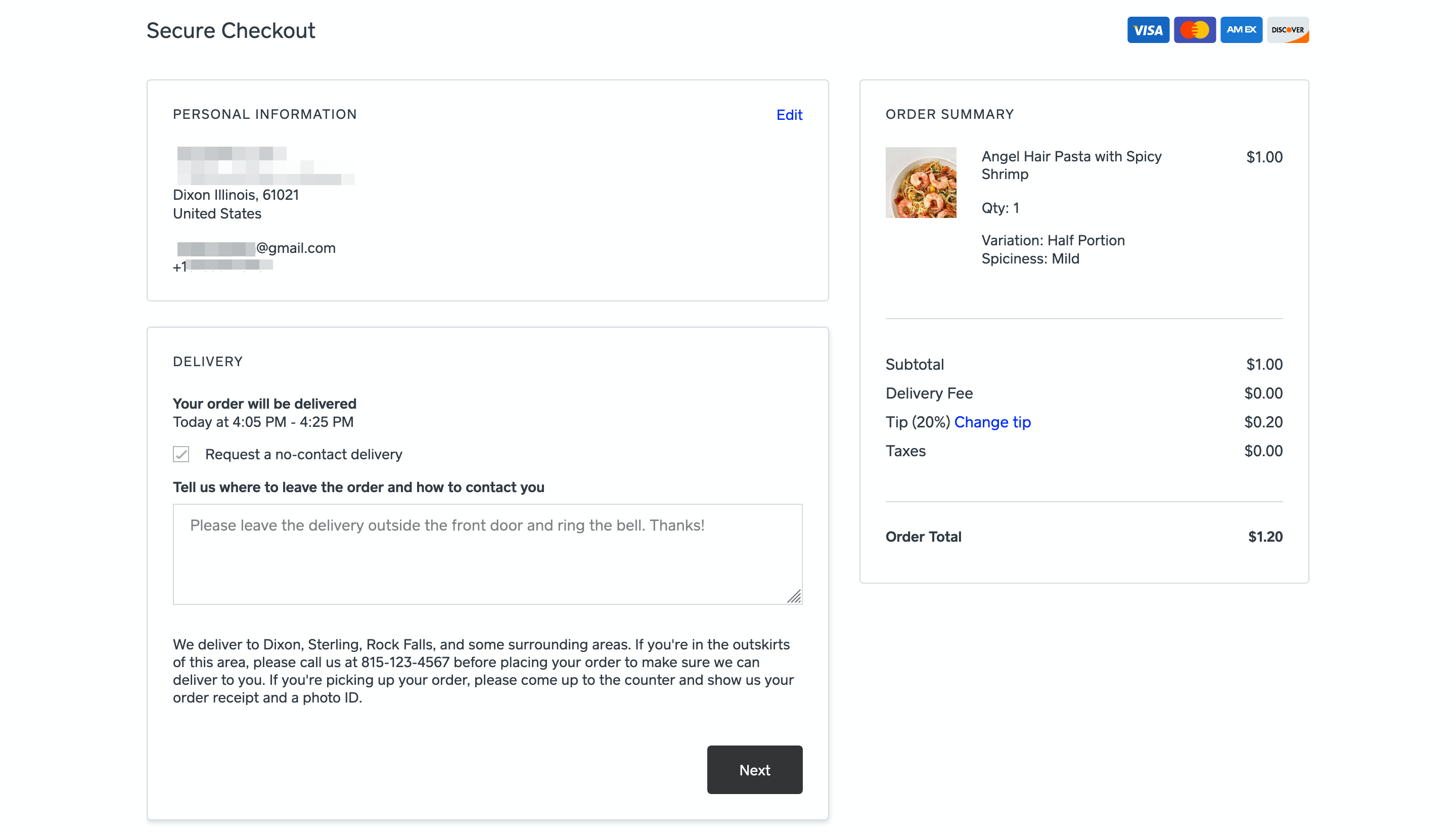Click the Dixon Illinois address line

click(236, 195)
